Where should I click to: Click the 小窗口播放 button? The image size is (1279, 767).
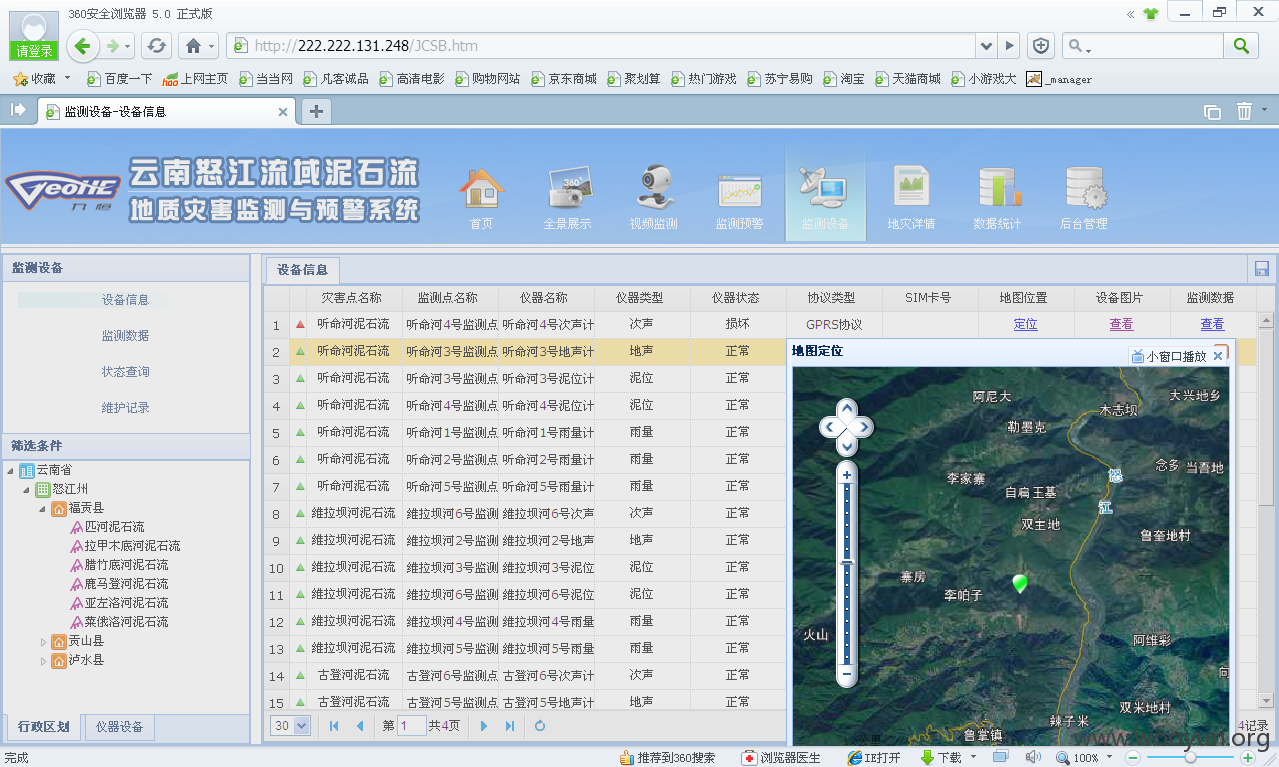pos(1168,356)
